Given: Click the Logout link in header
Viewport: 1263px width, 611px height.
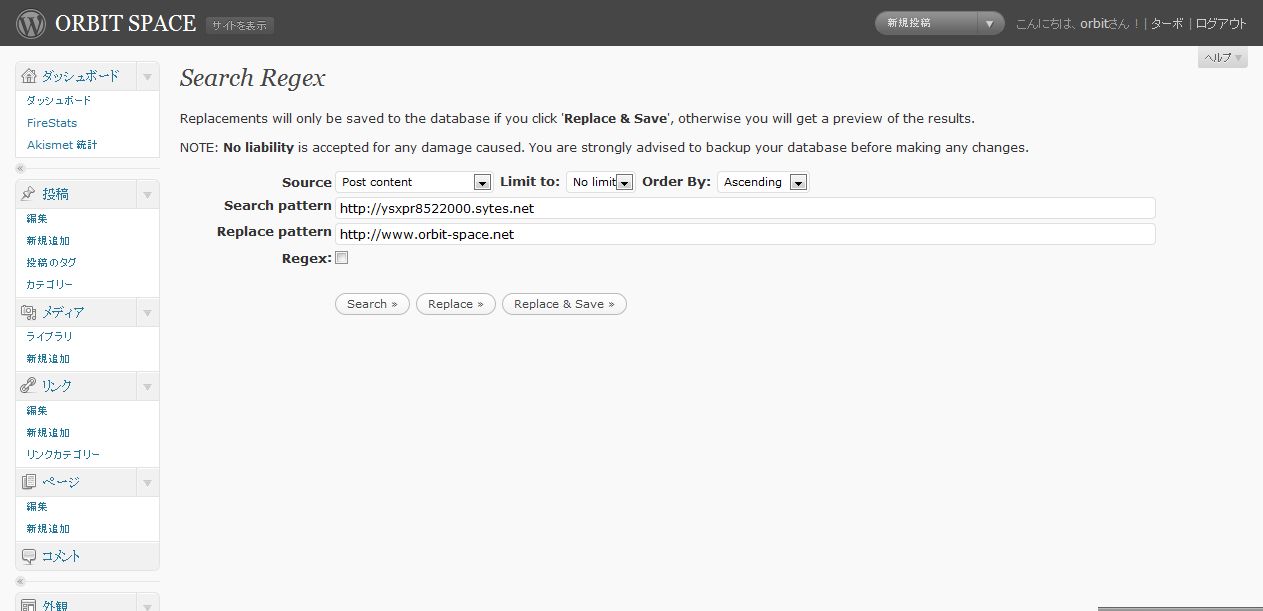Looking at the screenshot, I should pyautogui.click(x=1221, y=23).
